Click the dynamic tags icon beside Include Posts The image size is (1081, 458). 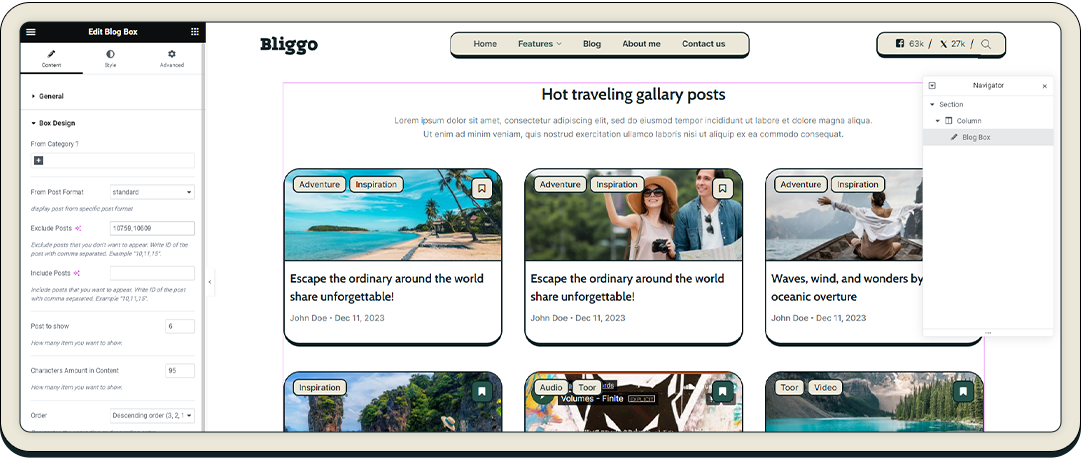[x=77, y=273]
